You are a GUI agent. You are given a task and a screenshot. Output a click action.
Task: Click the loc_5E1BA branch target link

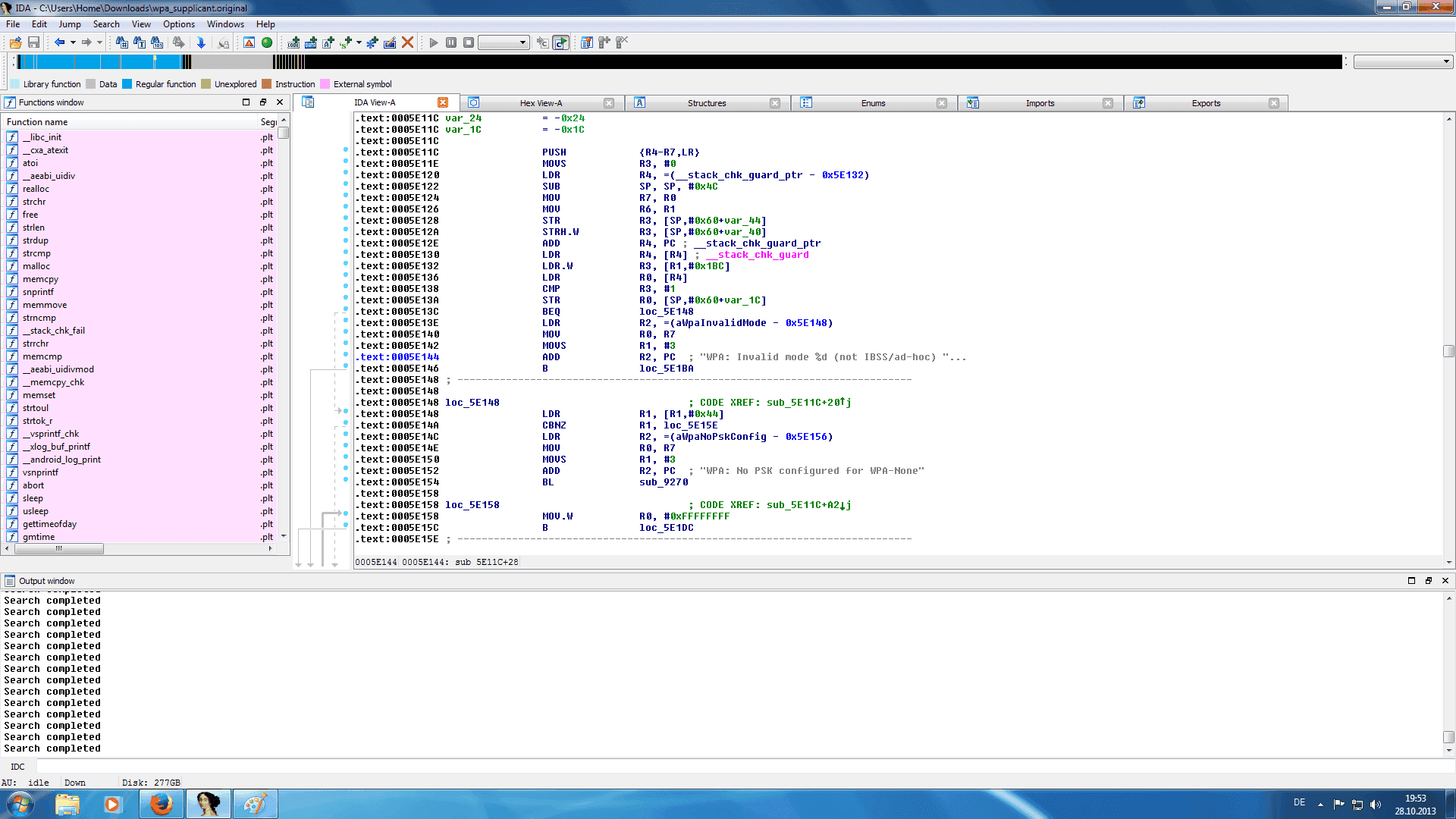[x=666, y=369]
